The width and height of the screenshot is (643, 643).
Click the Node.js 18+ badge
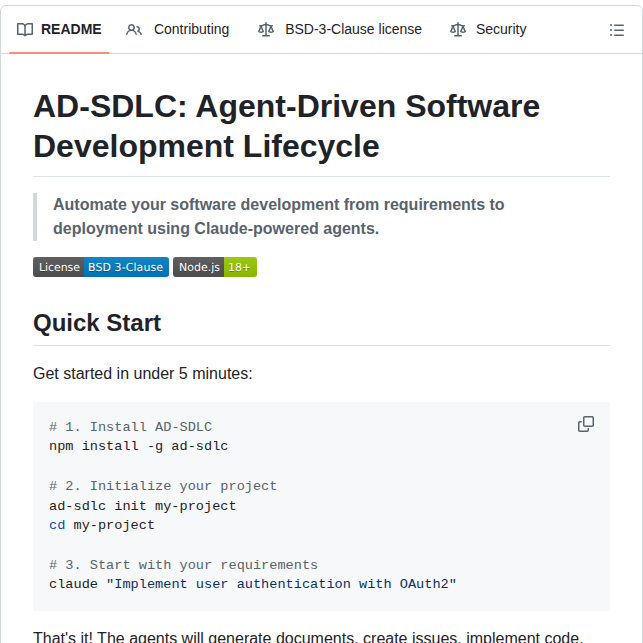pyautogui.click(x=215, y=267)
